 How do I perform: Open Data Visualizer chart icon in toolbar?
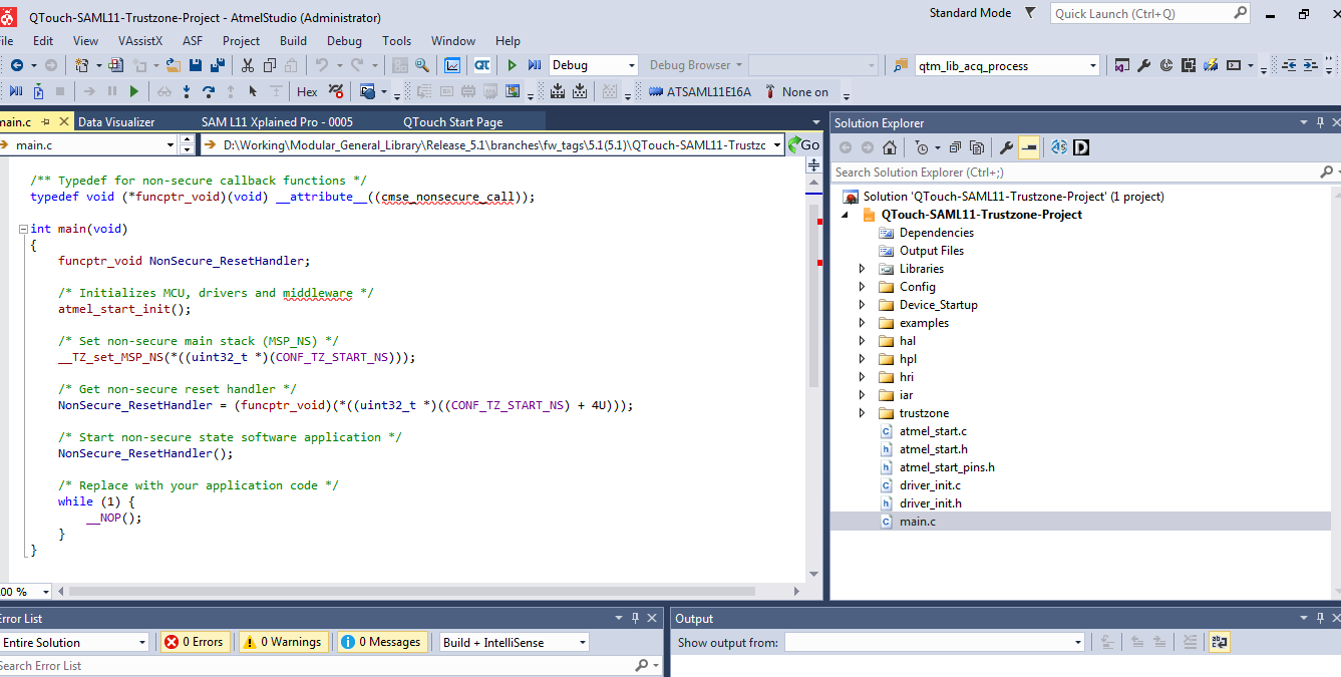coord(453,65)
